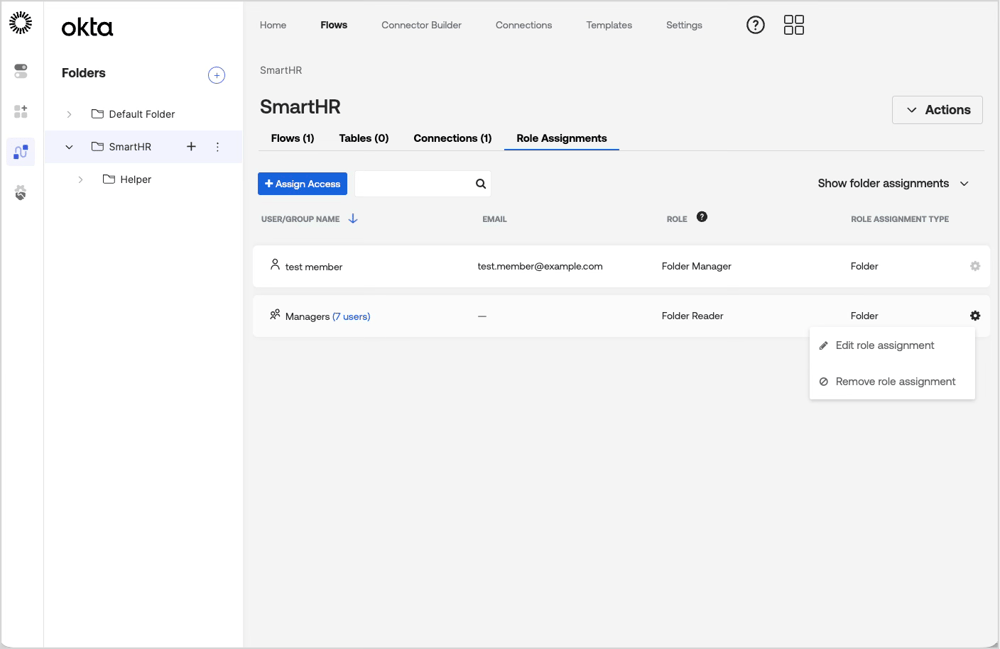1000x649 pixels.
Task: Sort by User/Group Name arrow
Action: pos(353,219)
